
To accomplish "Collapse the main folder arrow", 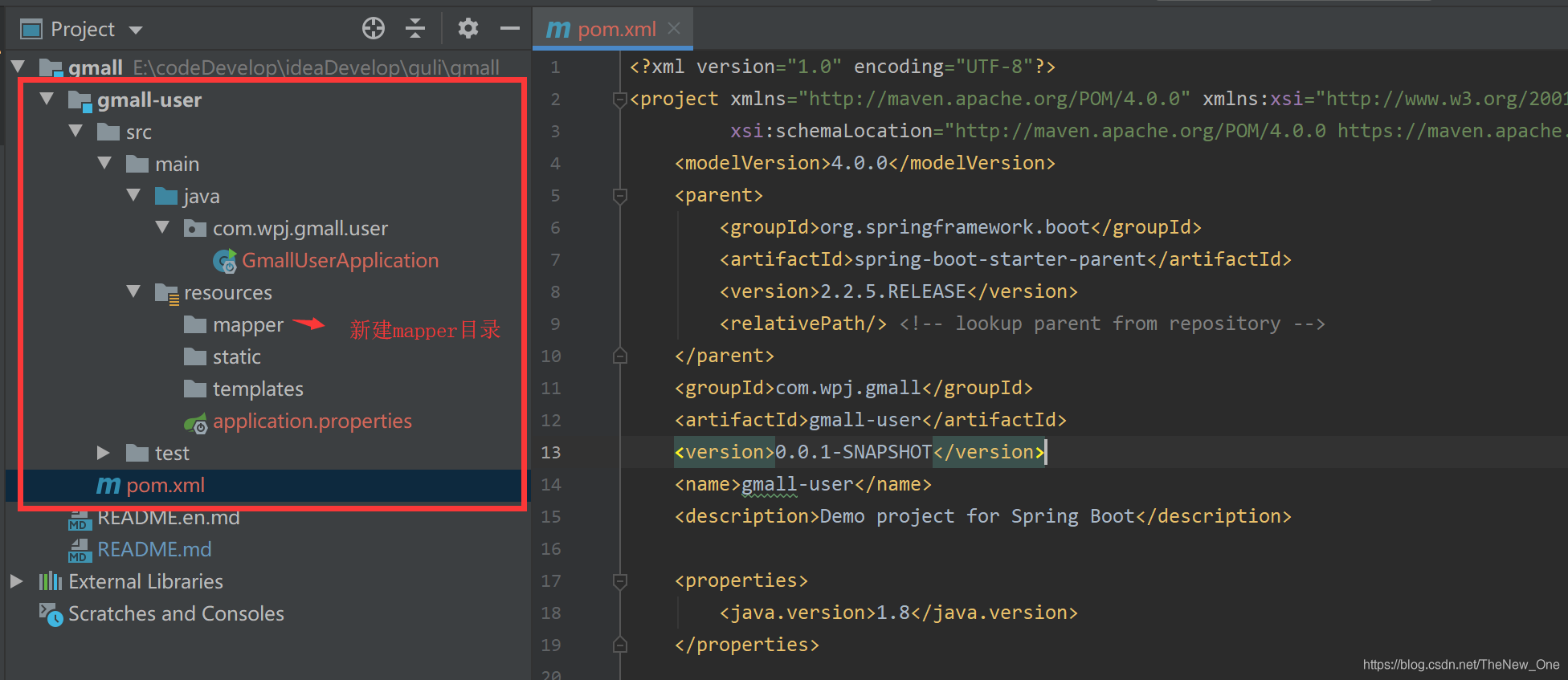I will tap(105, 163).
